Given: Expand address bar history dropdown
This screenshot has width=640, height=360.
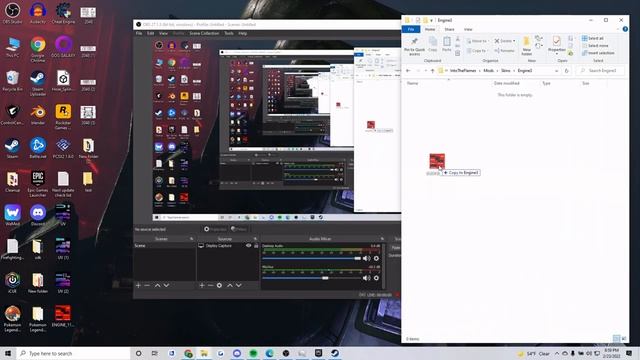Looking at the screenshot, I should pyautogui.click(x=557, y=71).
